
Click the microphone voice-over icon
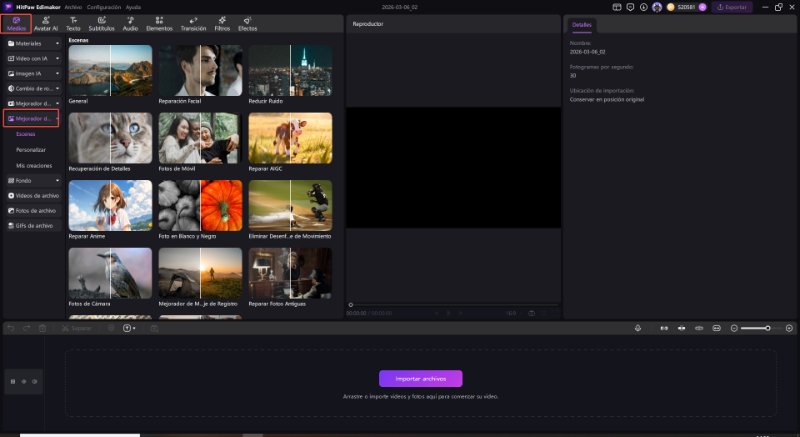[x=638, y=328]
